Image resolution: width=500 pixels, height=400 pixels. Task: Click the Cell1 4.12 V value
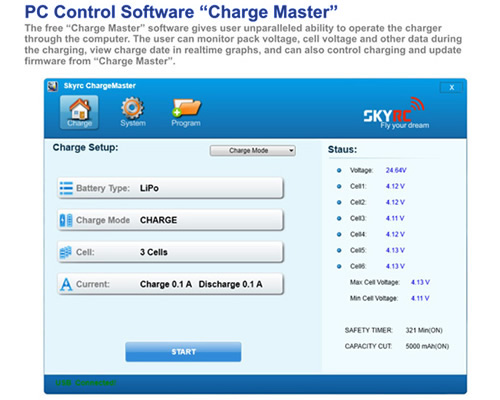coord(395,186)
